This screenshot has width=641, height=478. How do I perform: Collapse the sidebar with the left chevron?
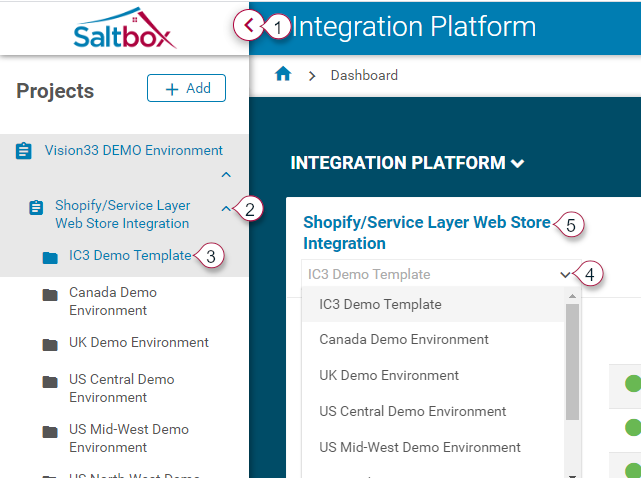(249, 26)
